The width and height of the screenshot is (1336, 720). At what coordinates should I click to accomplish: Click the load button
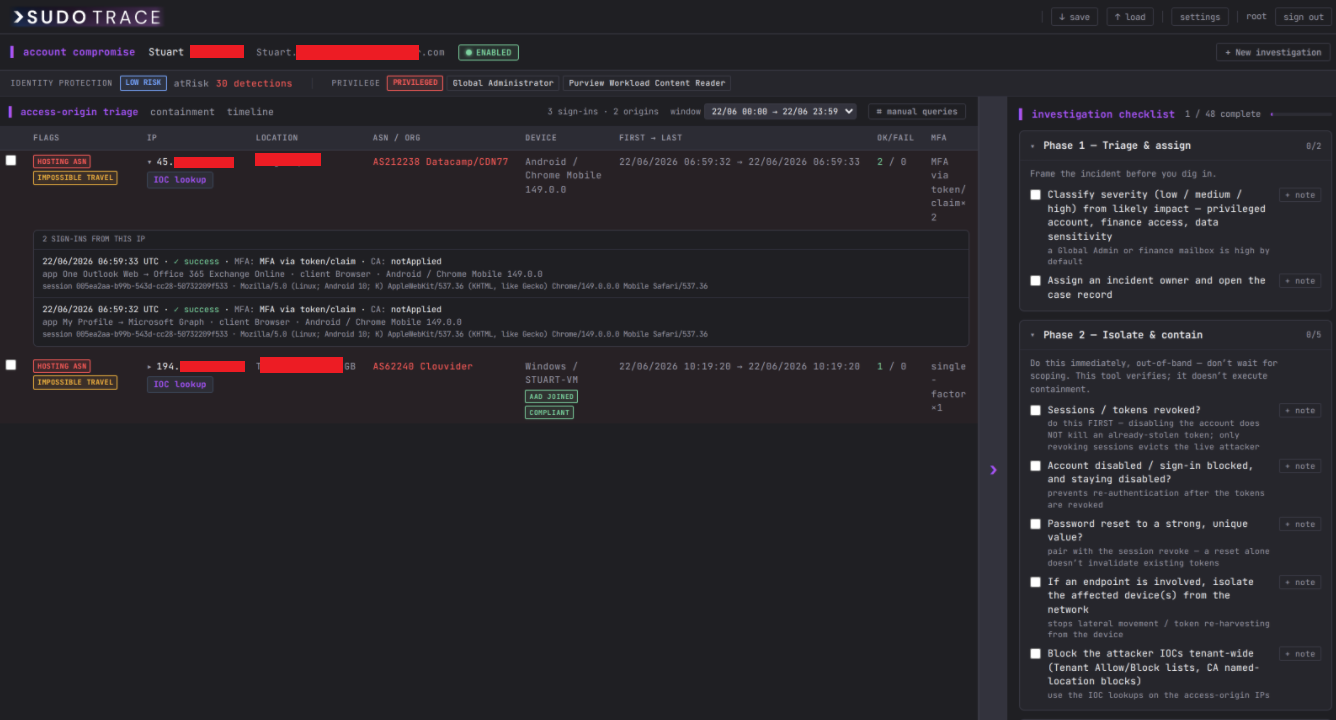coord(1130,17)
